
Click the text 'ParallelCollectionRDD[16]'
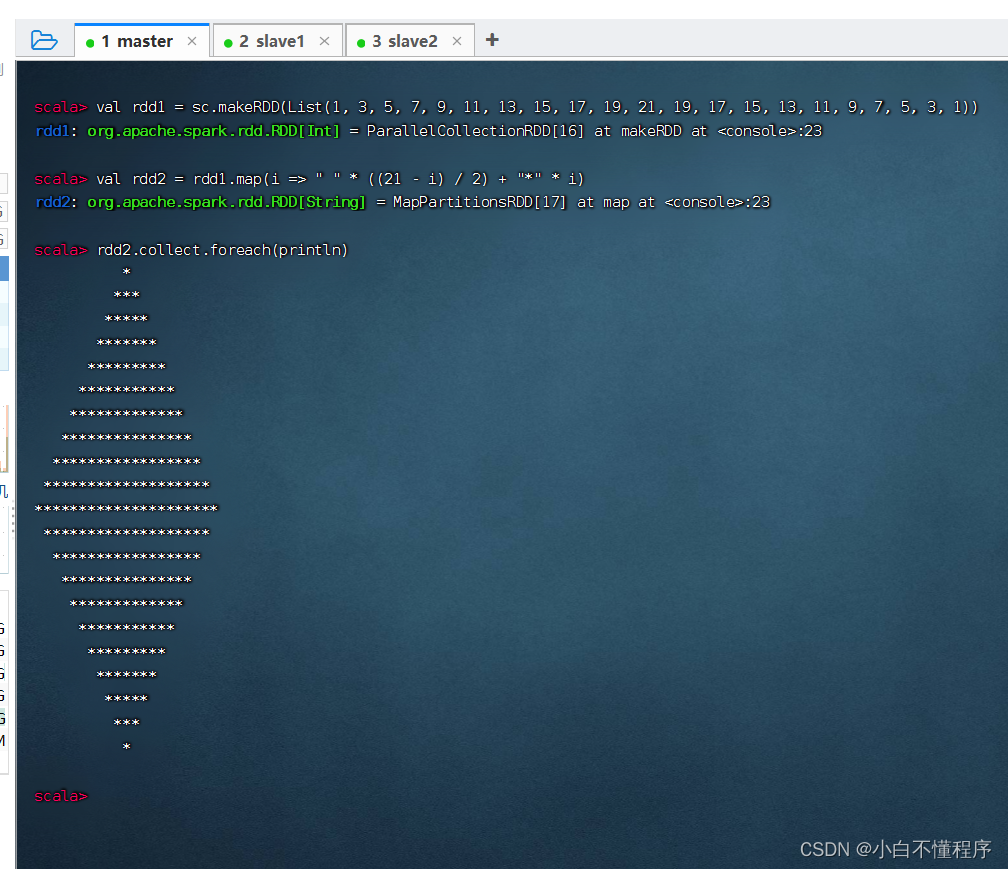click(475, 130)
